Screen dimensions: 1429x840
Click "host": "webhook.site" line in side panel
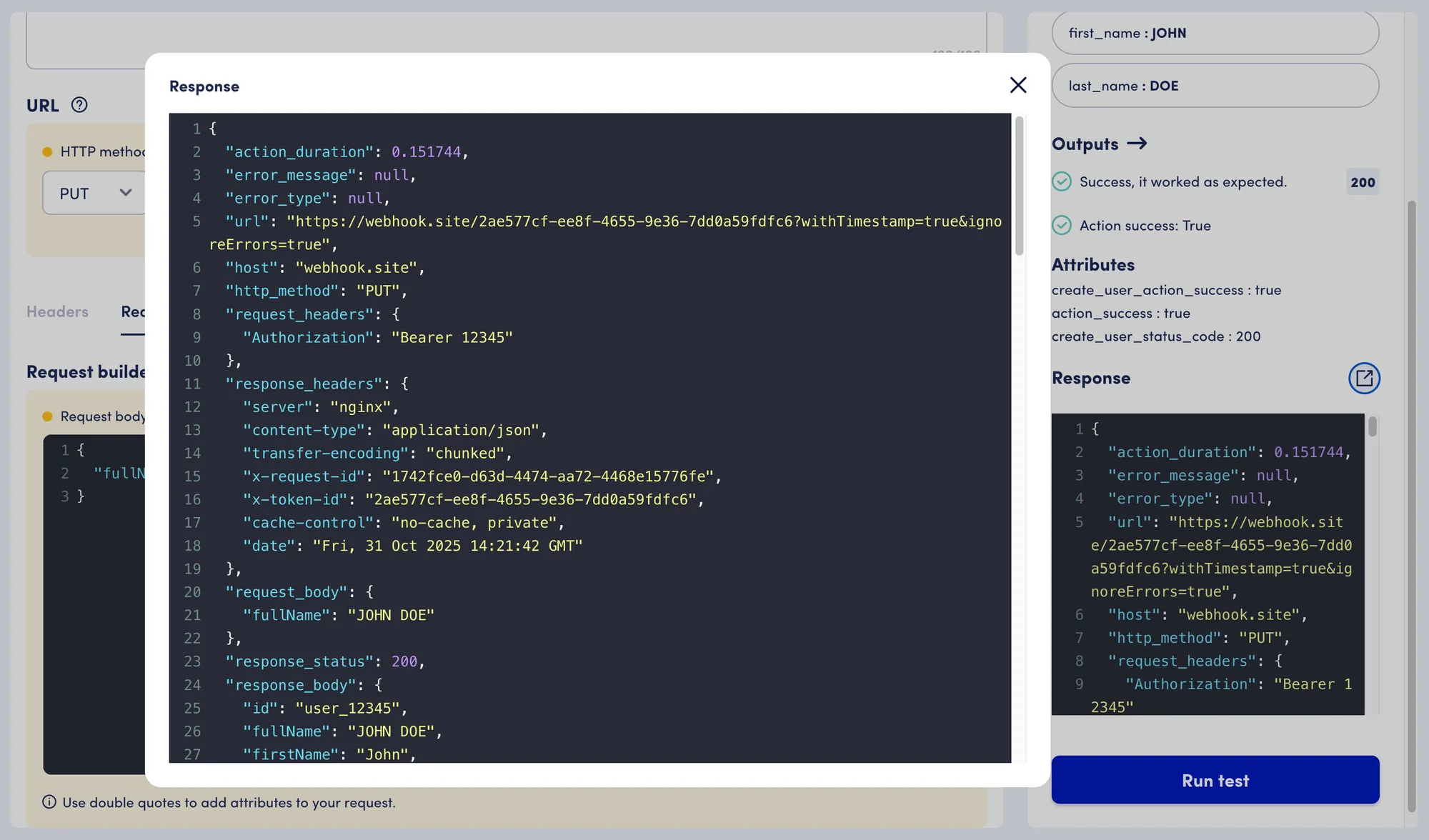tap(1208, 614)
